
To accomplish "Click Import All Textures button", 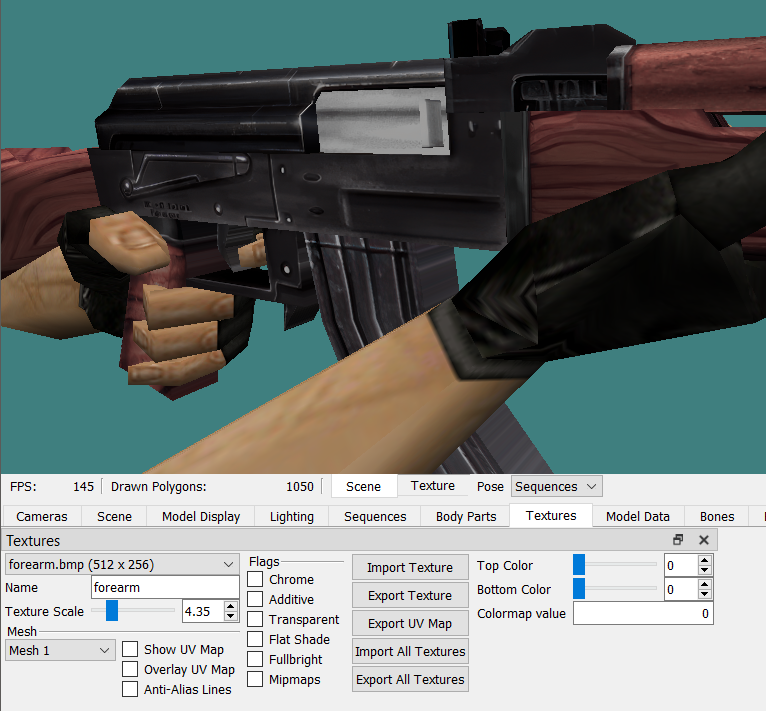I will pyautogui.click(x=410, y=651).
